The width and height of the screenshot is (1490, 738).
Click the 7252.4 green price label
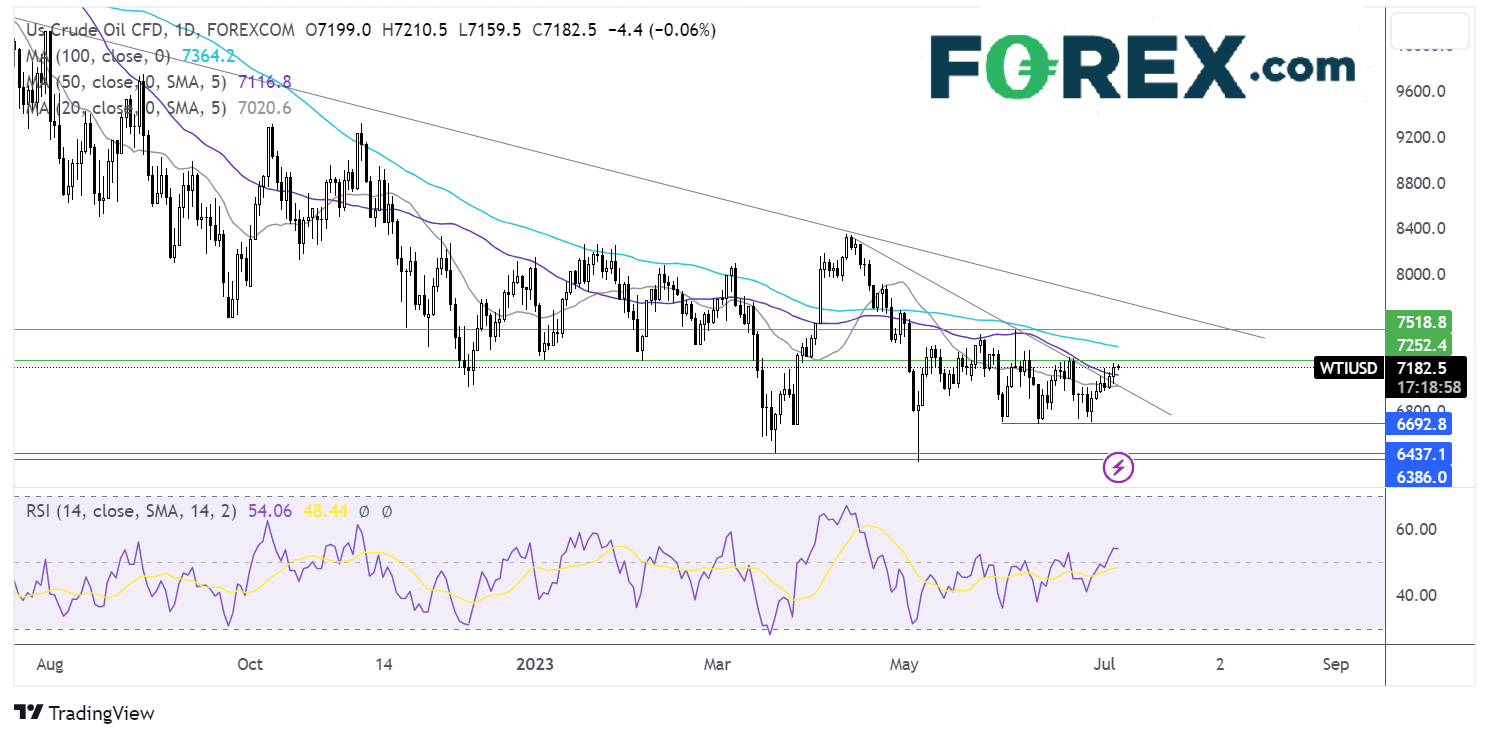click(x=1418, y=344)
